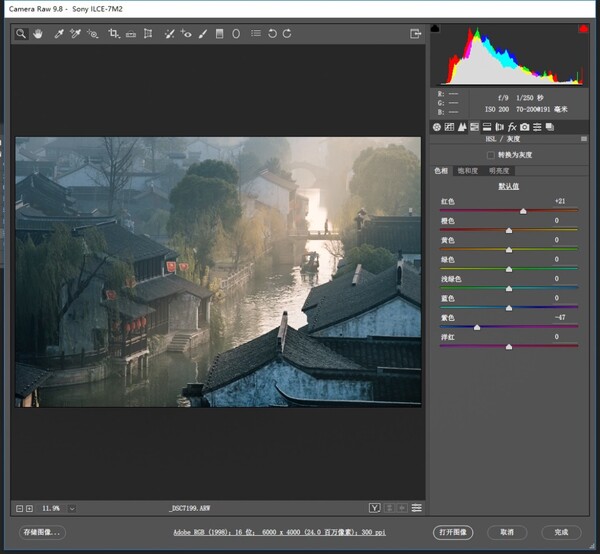
Task: Toggle highlight clipping warning
Action: point(583,28)
